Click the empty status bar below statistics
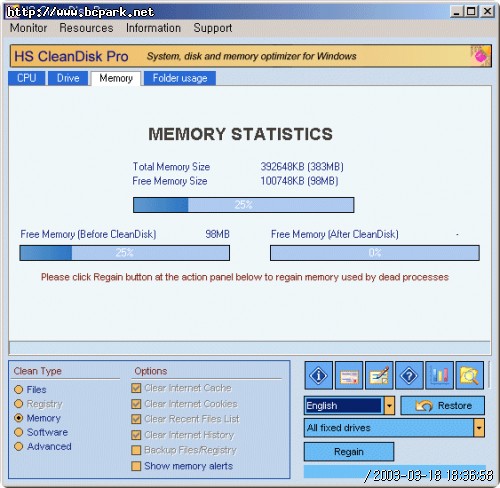 tap(250, 348)
